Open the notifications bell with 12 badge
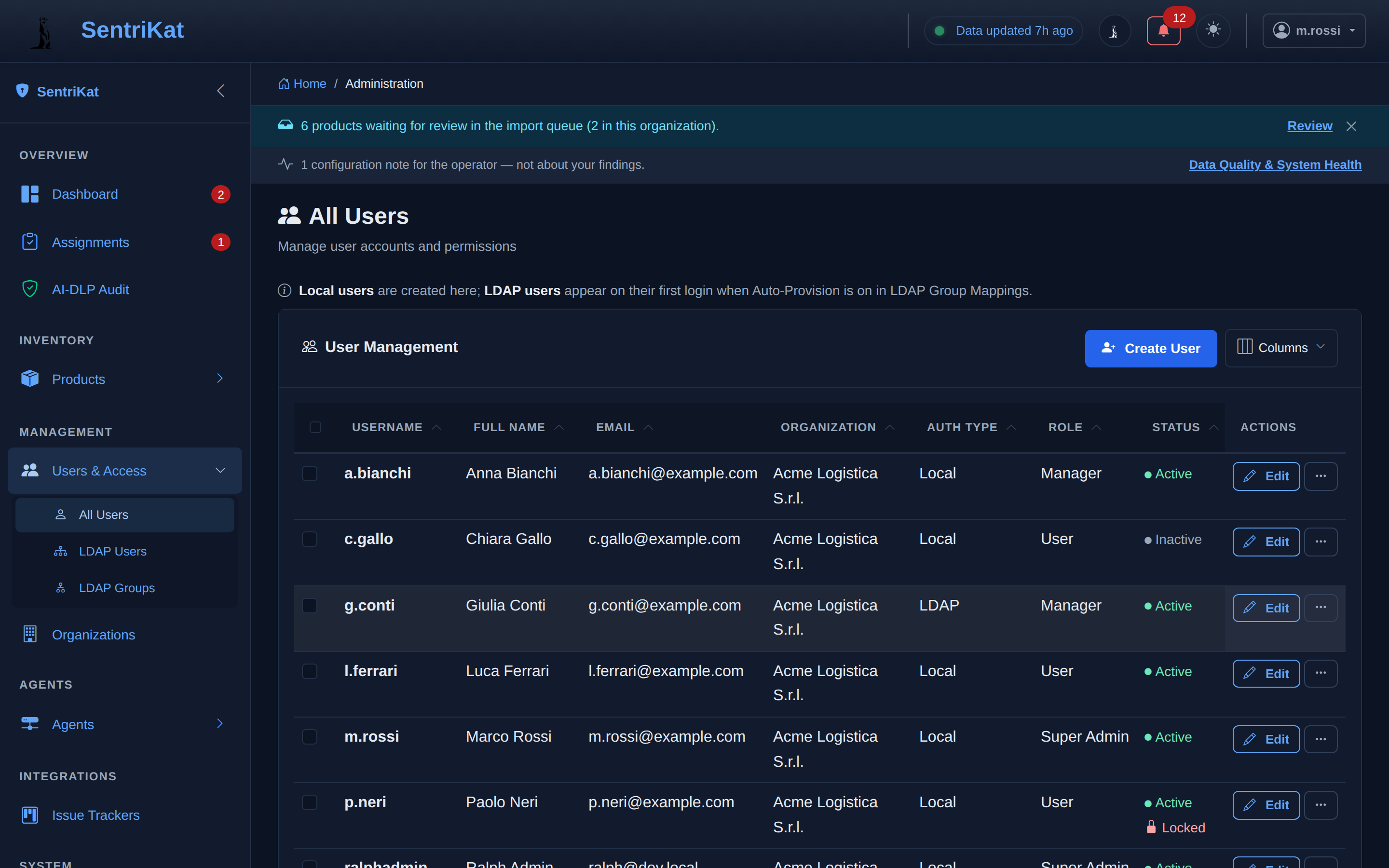This screenshot has height=868, width=1389. (1163, 30)
